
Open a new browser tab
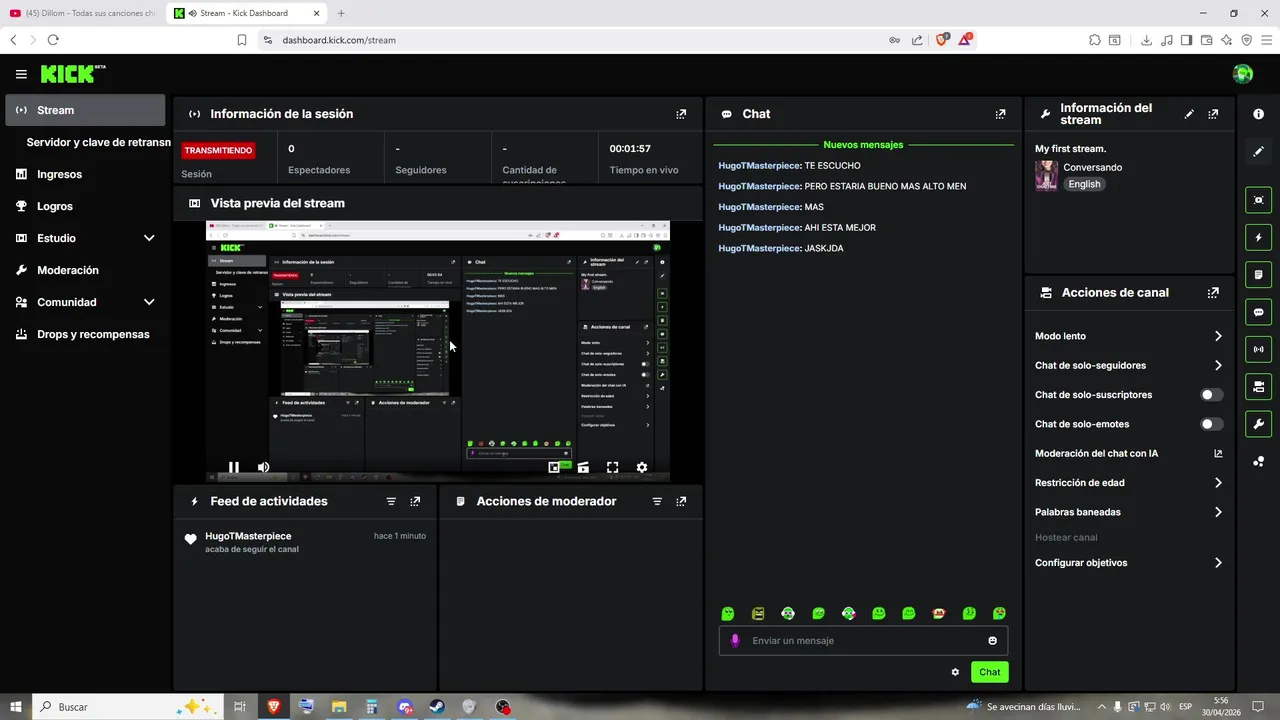point(341,13)
